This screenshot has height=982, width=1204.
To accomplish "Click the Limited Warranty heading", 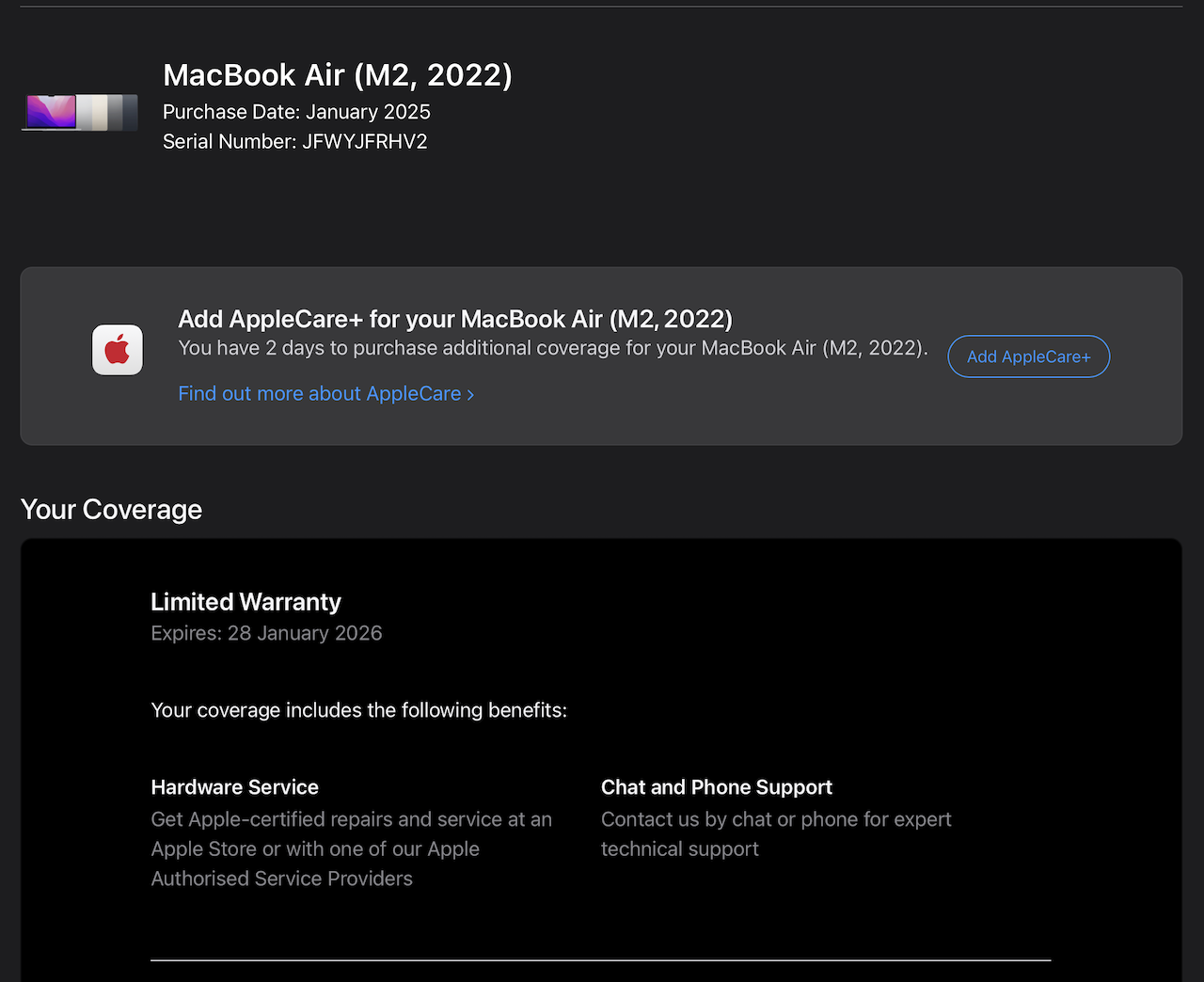I will [x=246, y=602].
